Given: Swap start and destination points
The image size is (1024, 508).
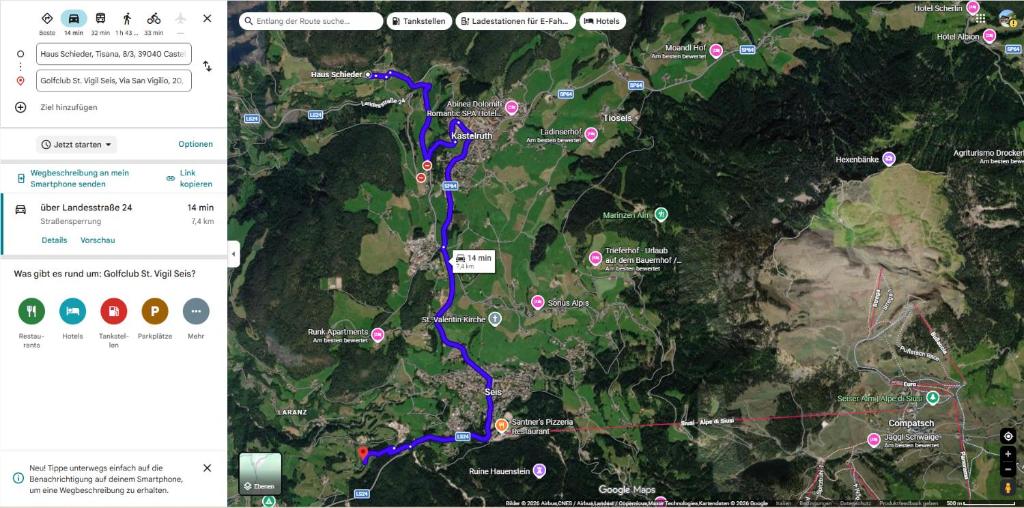Looking at the screenshot, I should click(x=207, y=66).
